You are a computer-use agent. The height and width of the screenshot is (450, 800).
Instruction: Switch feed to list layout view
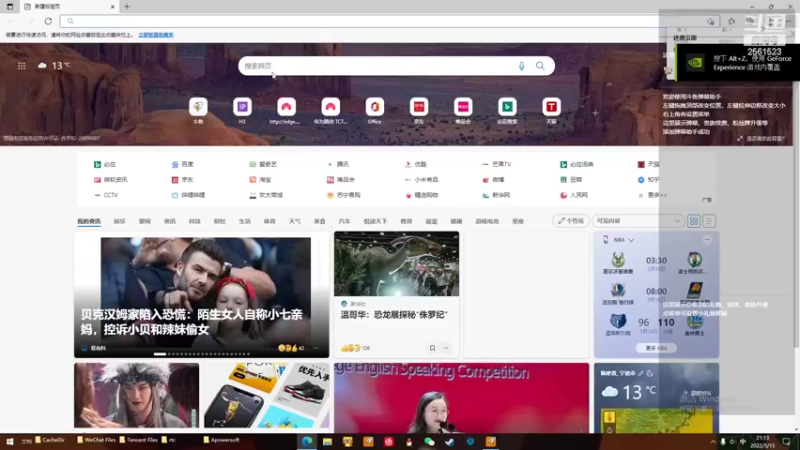709,221
